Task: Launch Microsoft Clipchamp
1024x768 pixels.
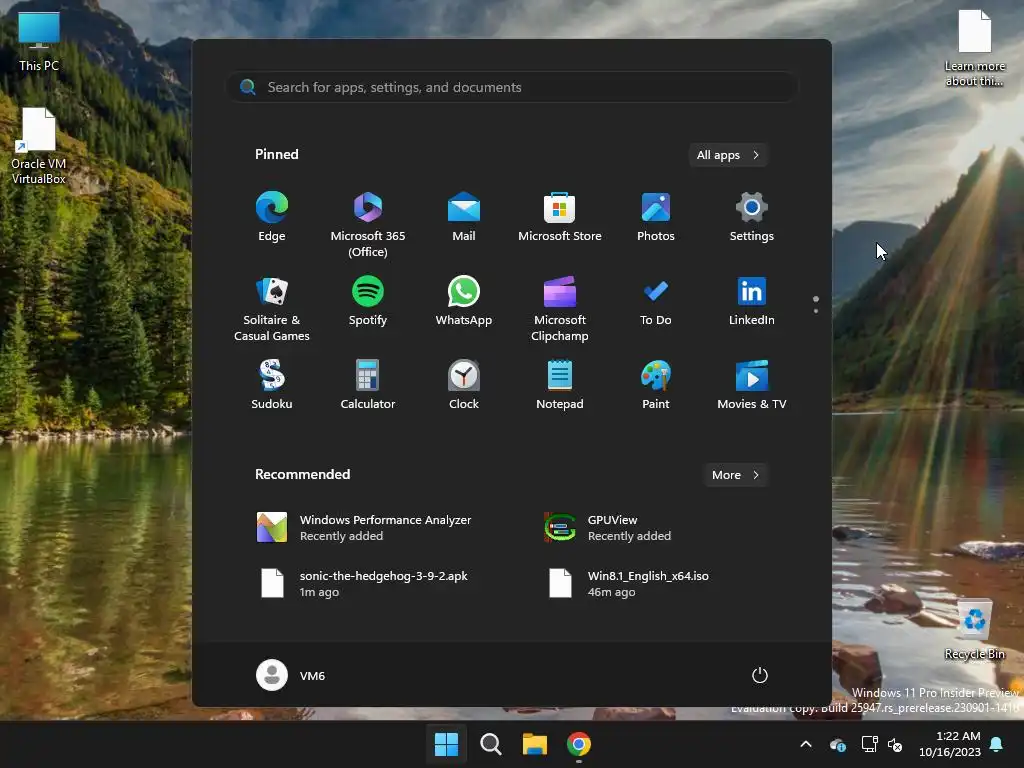Action: pyautogui.click(x=560, y=309)
